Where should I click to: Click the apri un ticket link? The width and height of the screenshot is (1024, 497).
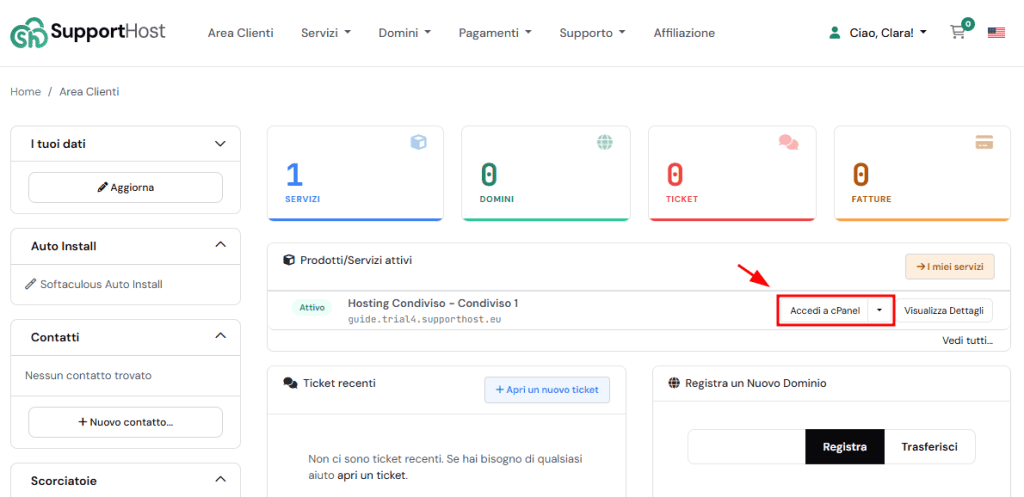(372, 475)
